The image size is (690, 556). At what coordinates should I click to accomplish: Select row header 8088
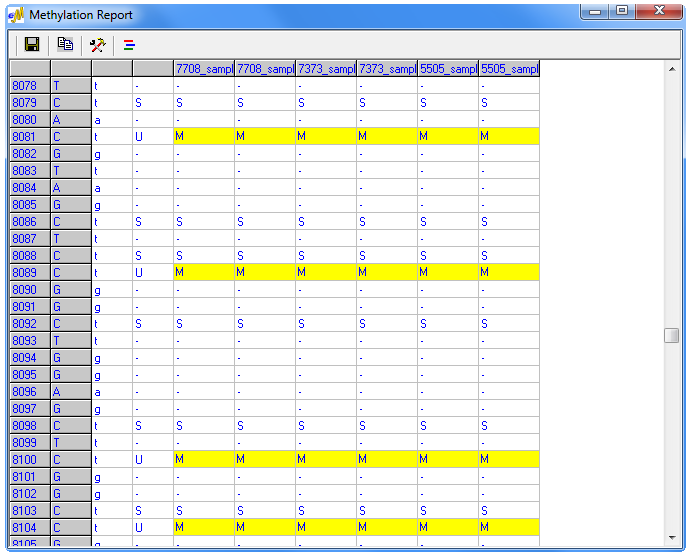click(30, 255)
